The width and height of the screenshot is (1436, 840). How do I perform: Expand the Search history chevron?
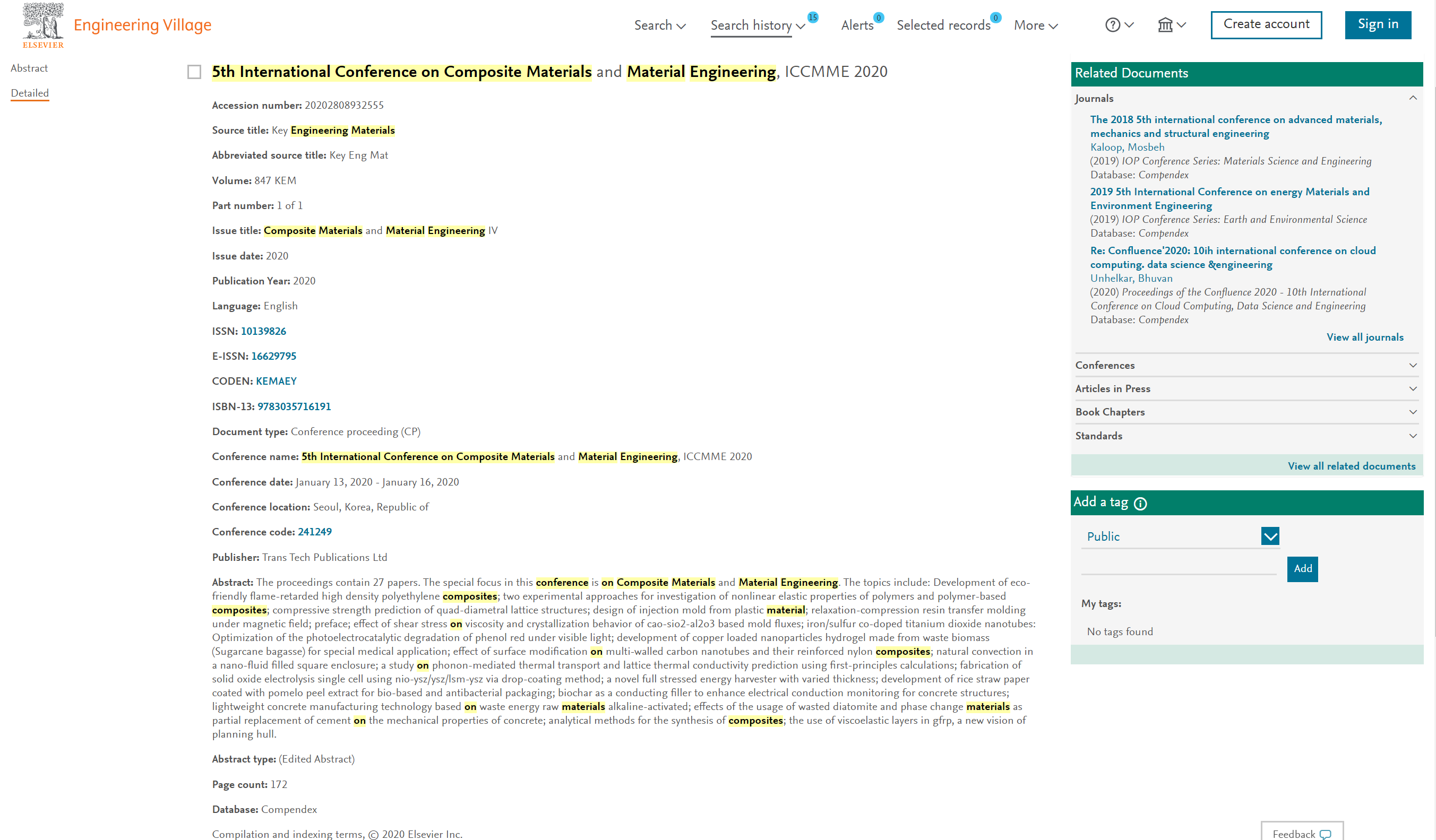pos(801,26)
